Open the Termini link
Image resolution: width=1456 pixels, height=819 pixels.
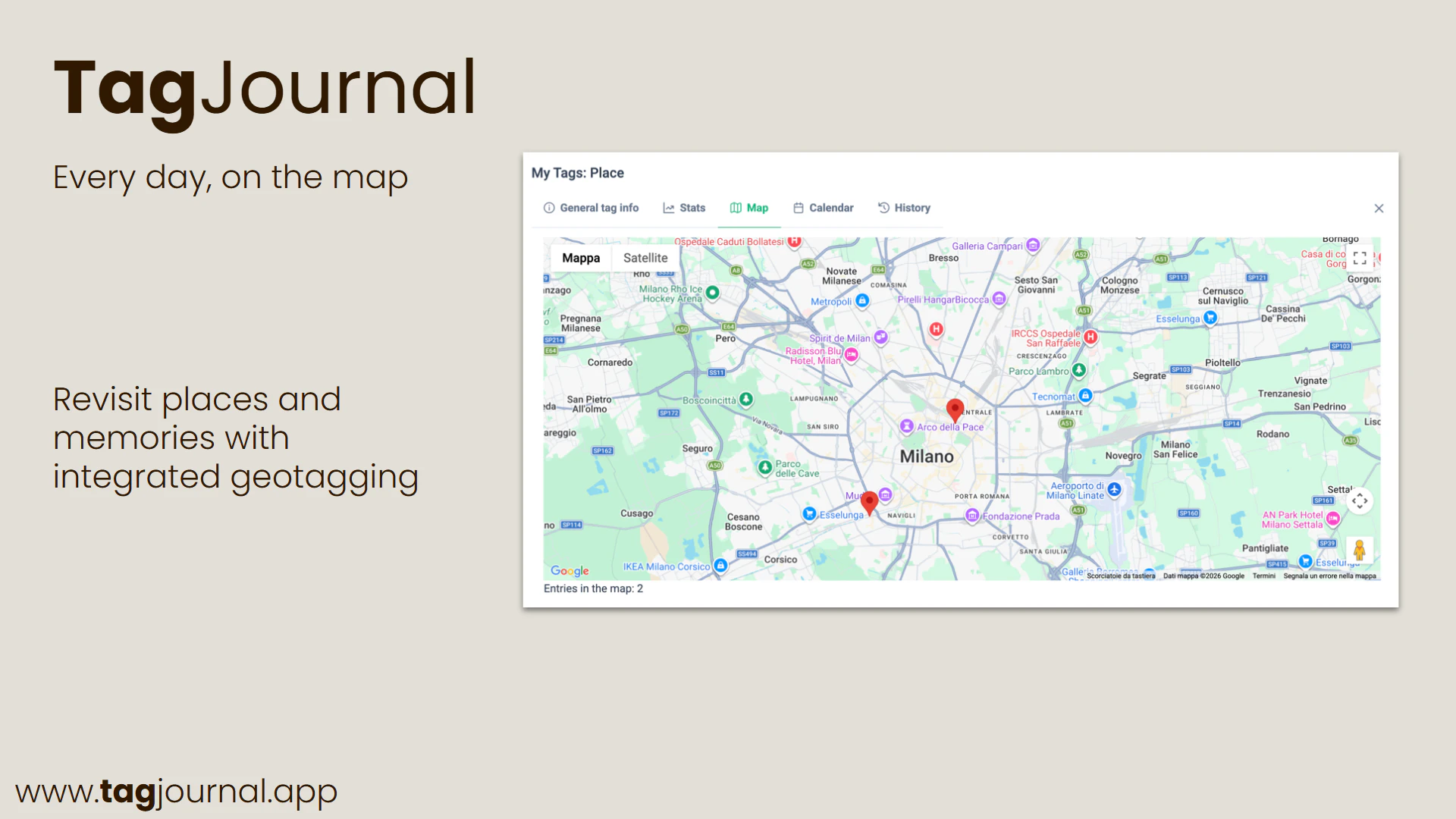(1263, 576)
